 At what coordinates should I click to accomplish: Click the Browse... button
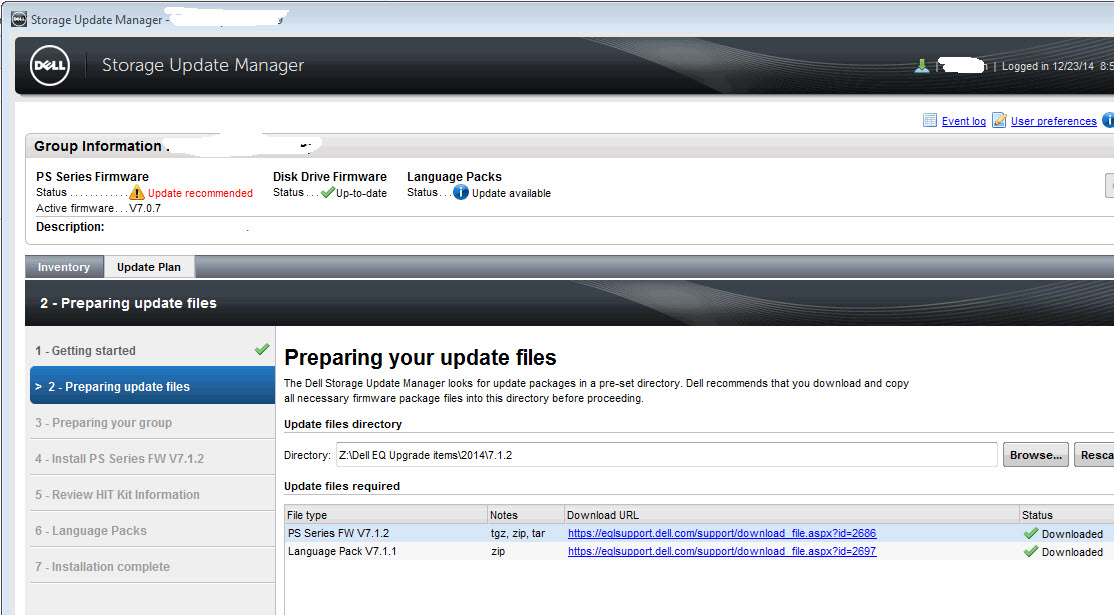(1035, 455)
